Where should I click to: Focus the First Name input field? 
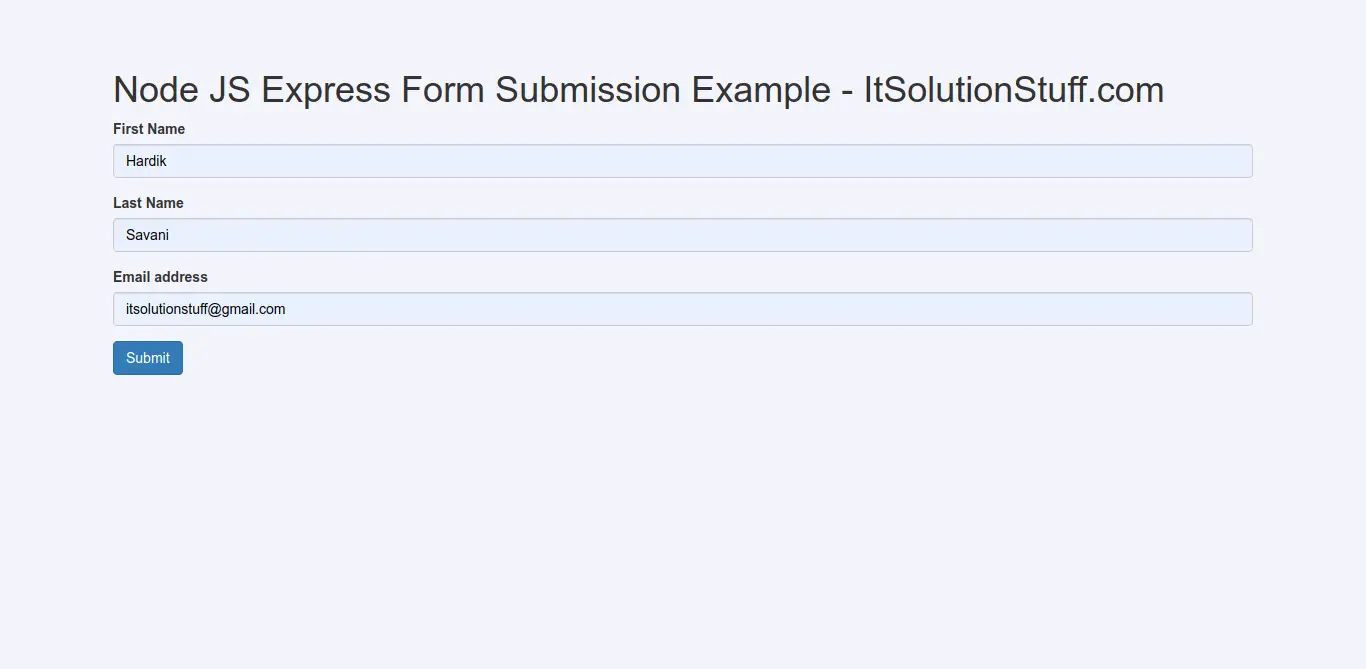683,161
